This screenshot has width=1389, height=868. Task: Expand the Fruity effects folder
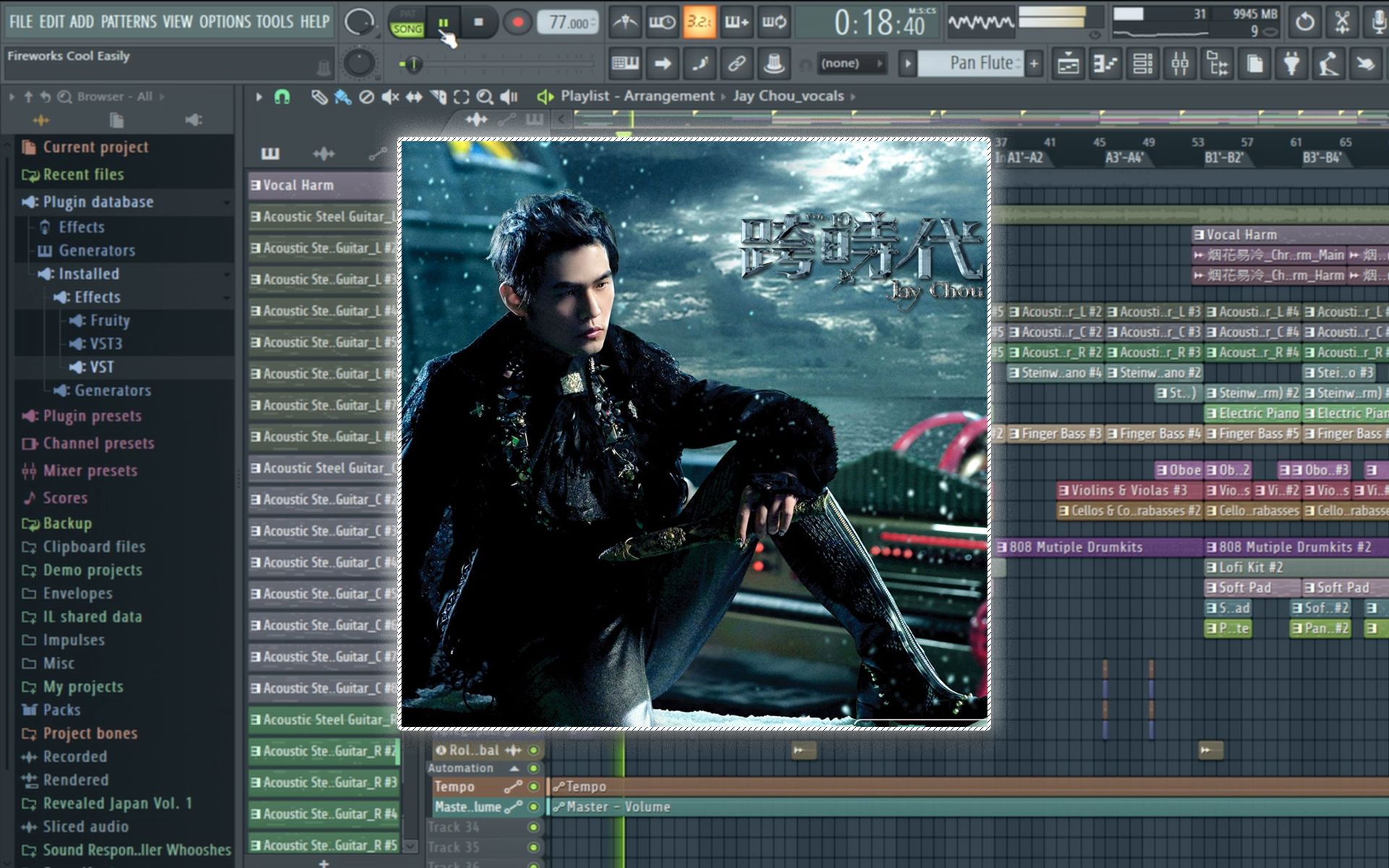pos(109,320)
